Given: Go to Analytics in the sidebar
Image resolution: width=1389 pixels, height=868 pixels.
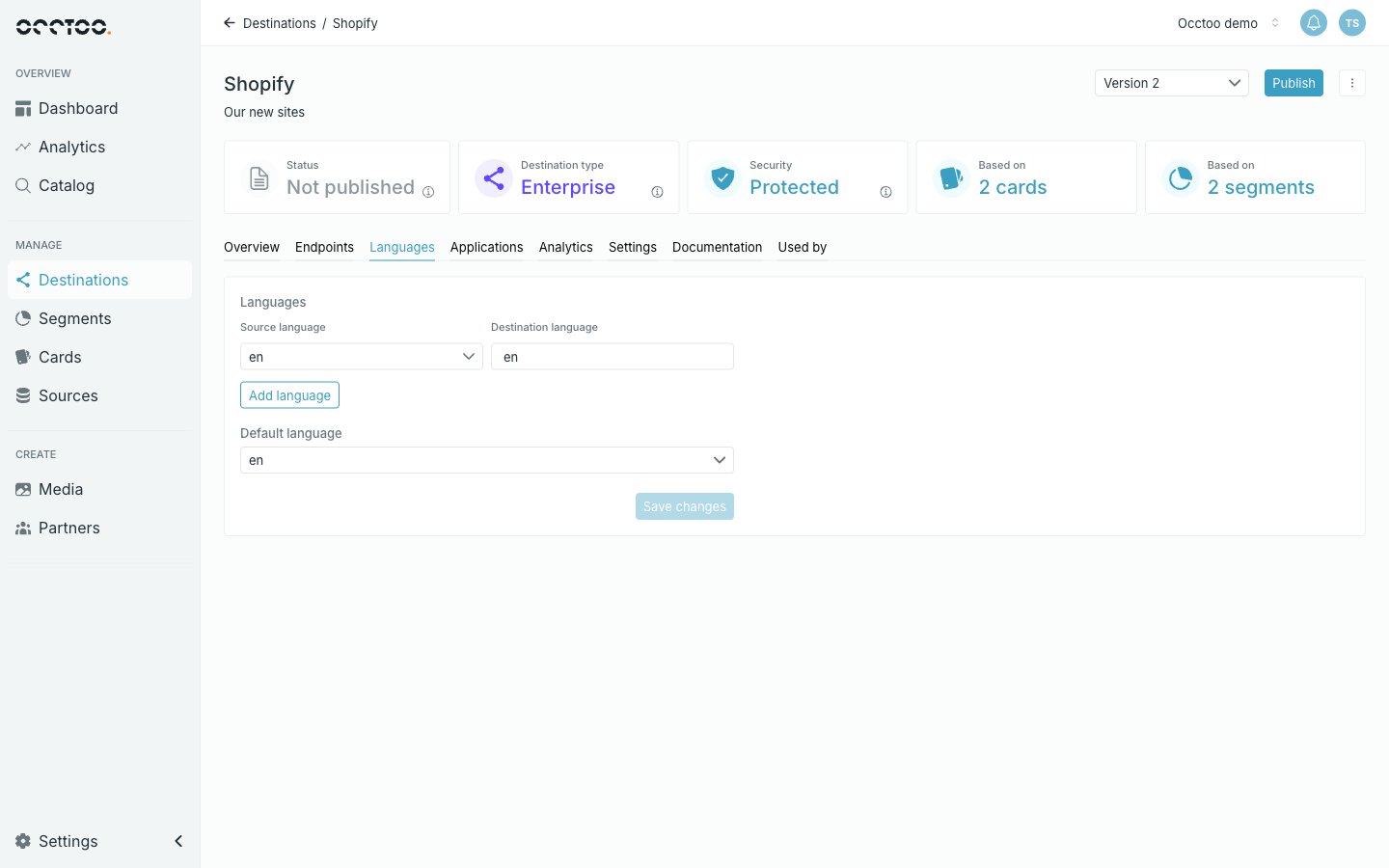Looking at the screenshot, I should [99, 147].
